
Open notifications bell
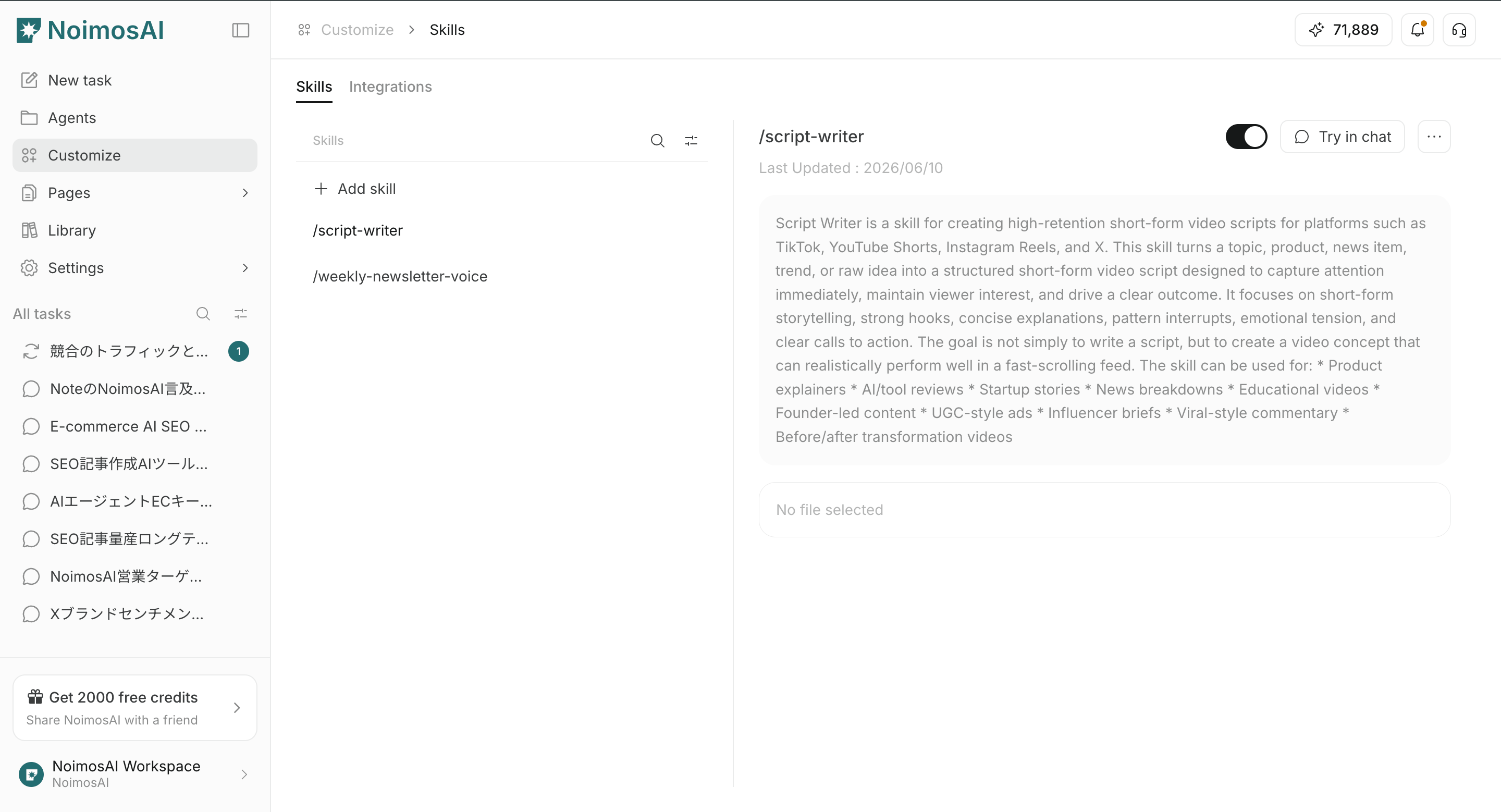coord(1417,30)
